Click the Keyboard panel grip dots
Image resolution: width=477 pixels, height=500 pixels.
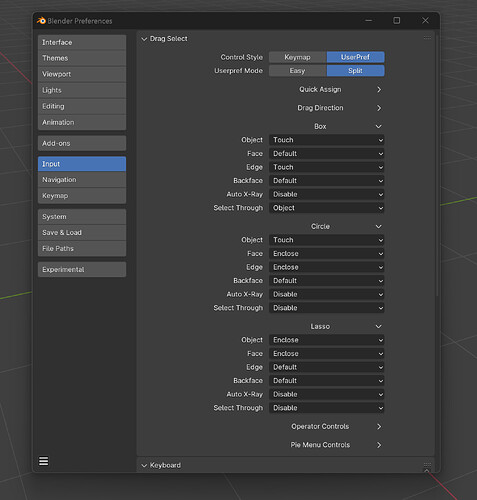[x=427, y=464]
